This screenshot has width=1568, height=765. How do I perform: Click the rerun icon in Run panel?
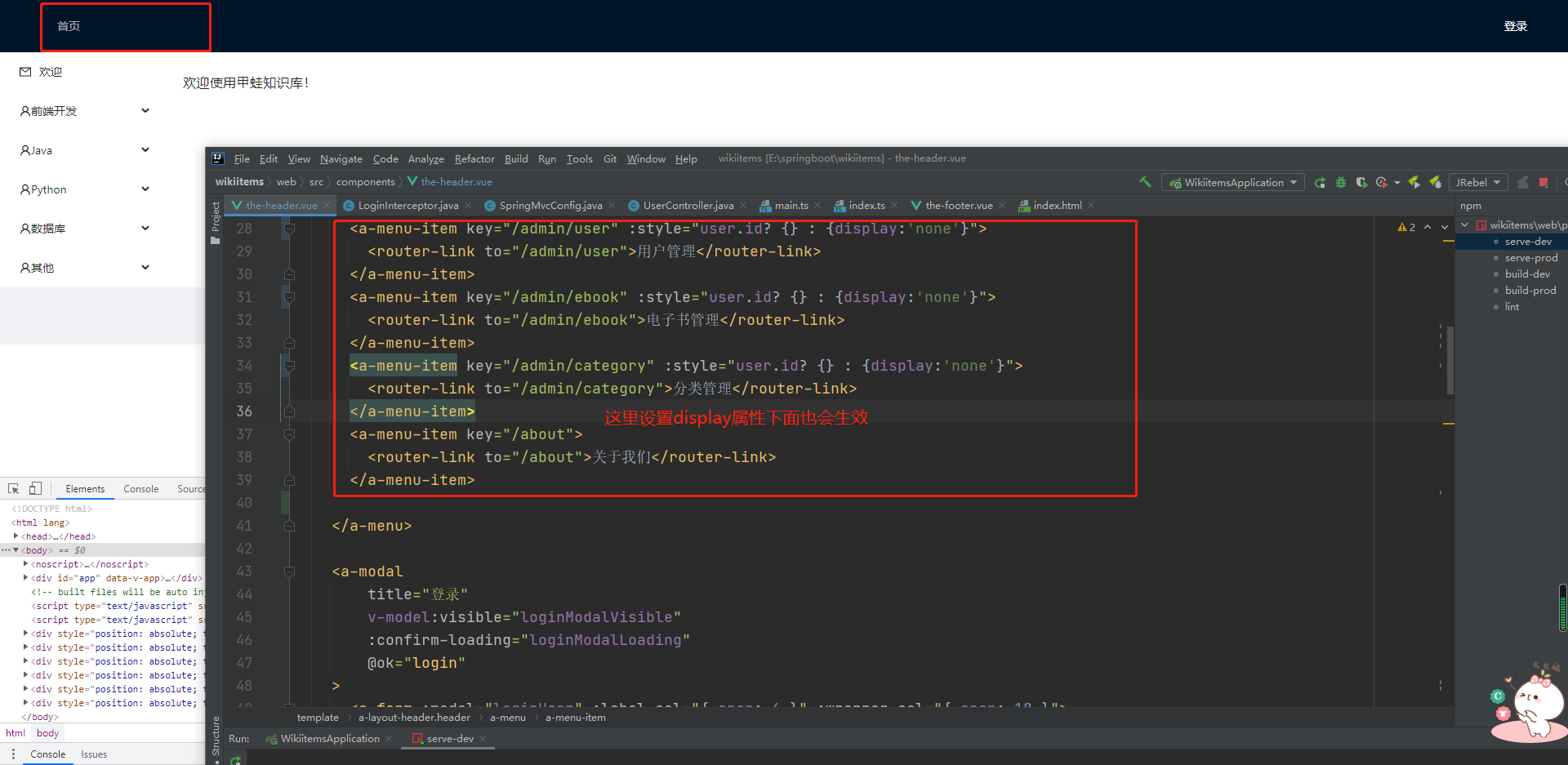(236, 760)
